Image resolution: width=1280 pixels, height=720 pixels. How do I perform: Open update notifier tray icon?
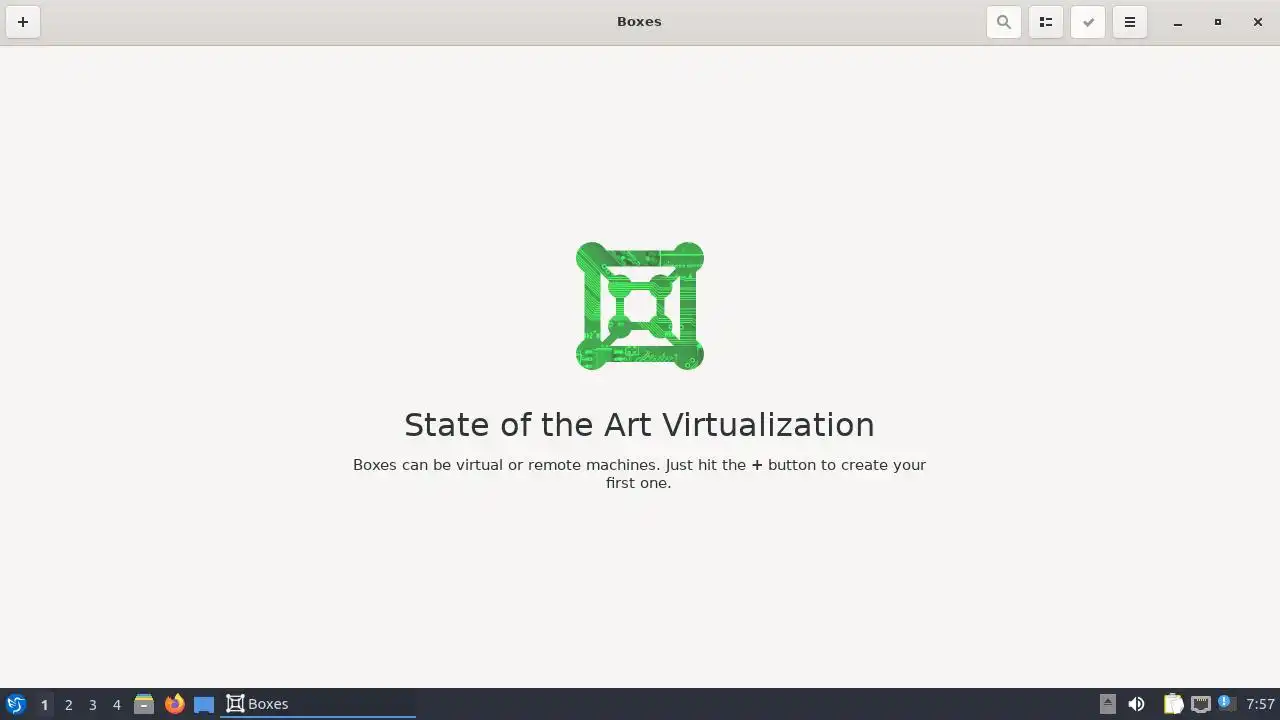1225,703
